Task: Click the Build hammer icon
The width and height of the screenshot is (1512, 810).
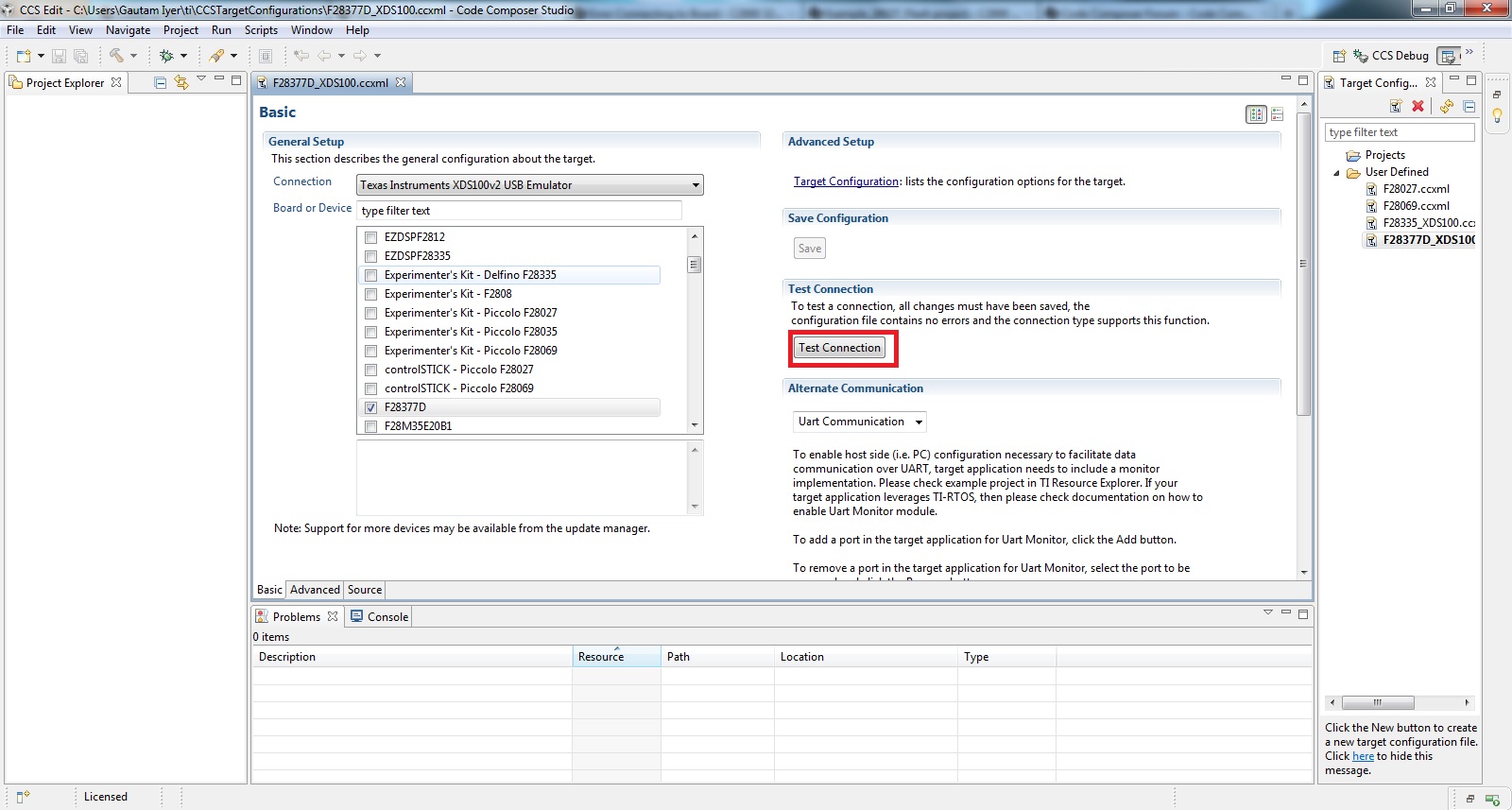Action: coord(116,56)
